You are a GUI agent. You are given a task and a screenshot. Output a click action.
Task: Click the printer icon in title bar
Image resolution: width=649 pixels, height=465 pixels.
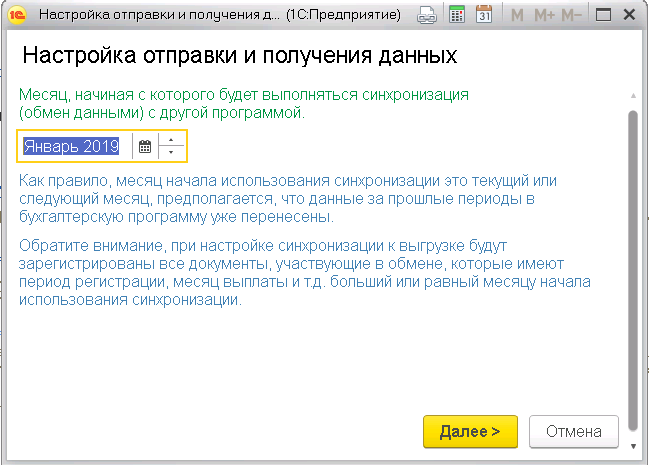point(427,15)
